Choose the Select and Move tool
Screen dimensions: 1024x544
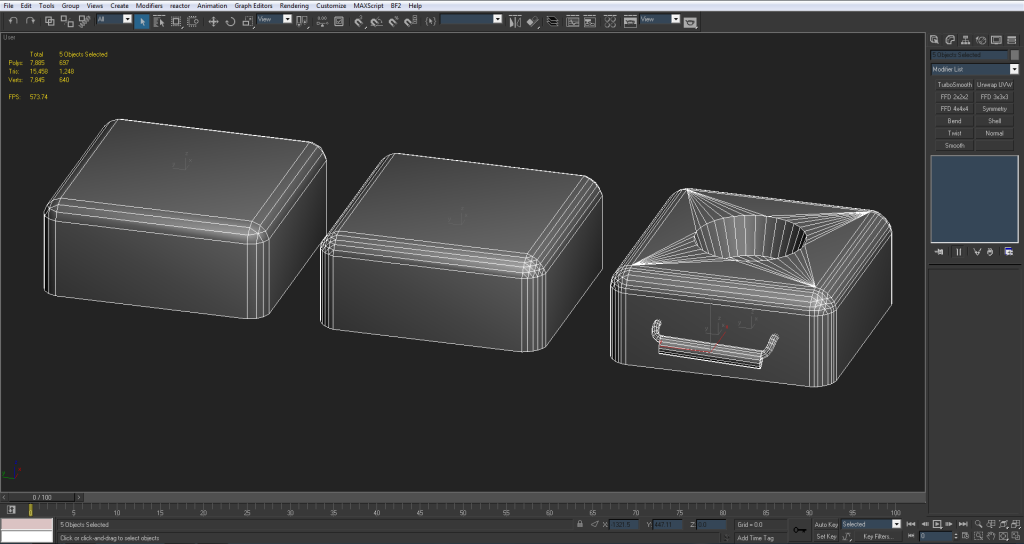213,20
